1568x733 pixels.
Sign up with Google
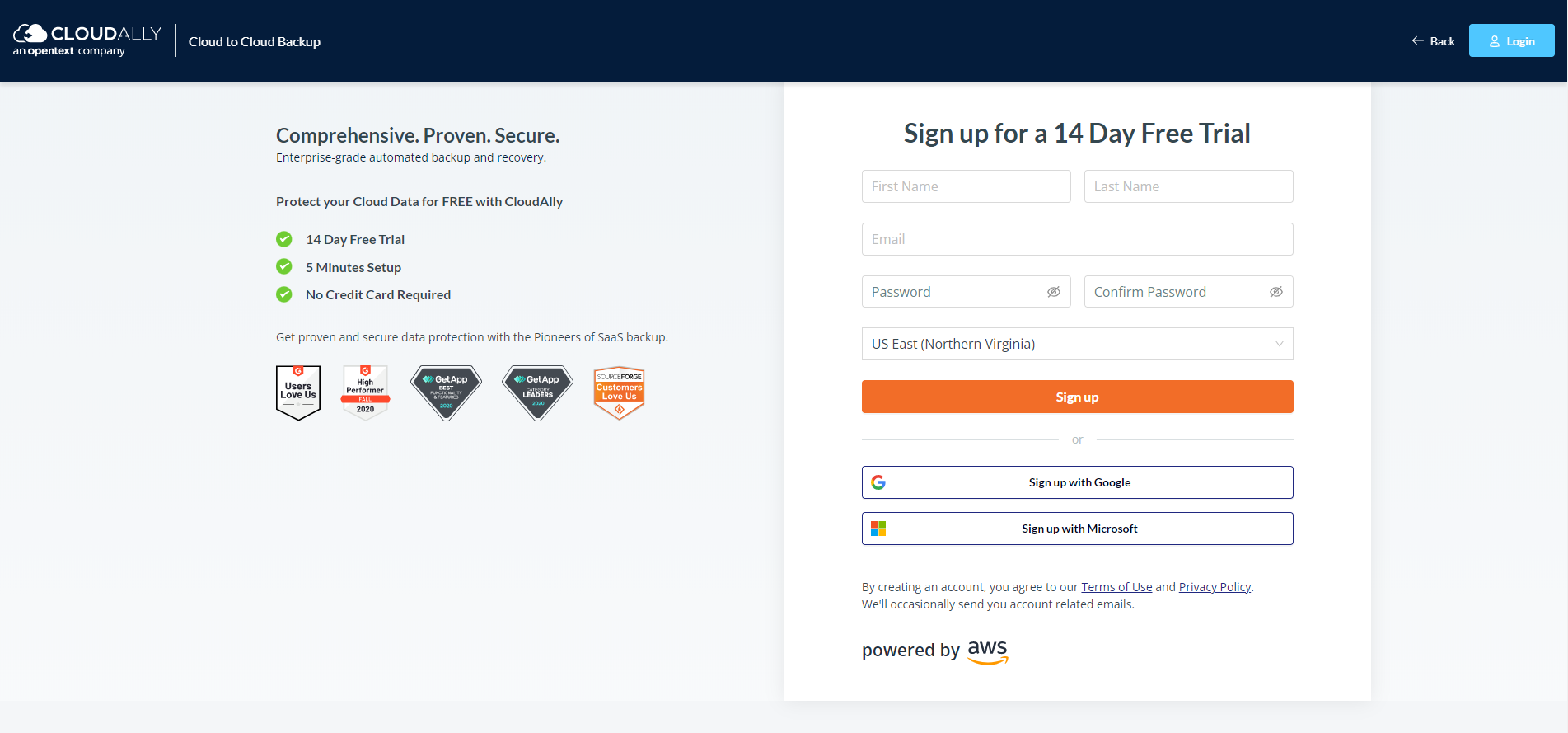[1077, 482]
